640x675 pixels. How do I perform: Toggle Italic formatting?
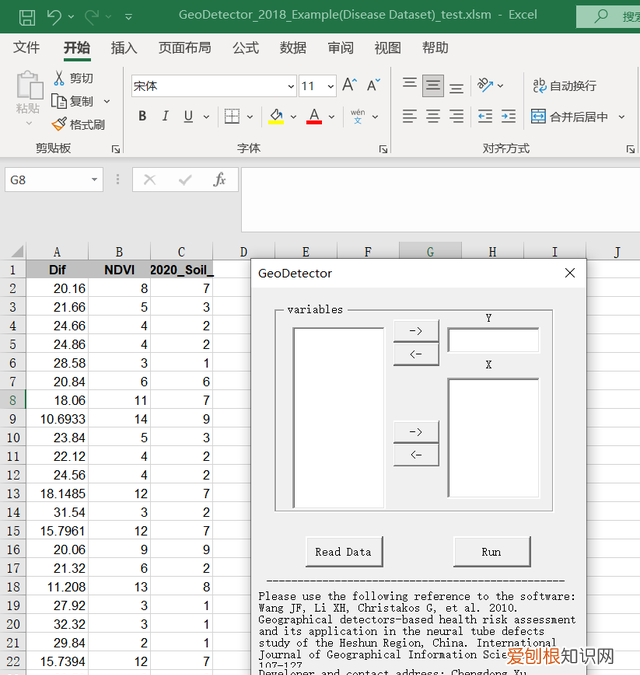165,117
